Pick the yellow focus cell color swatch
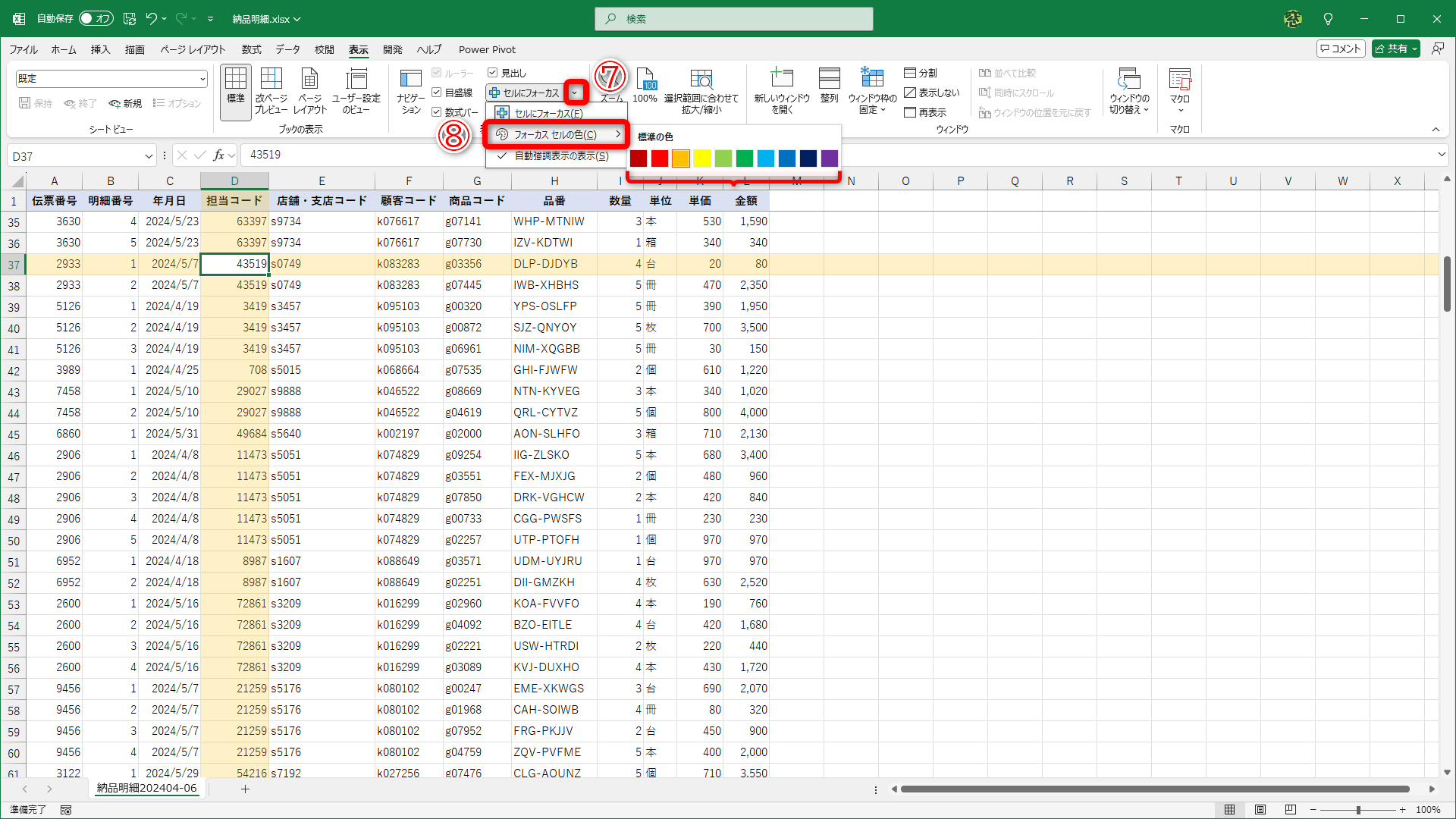Screen dimensions: 1456x819 pyautogui.click(x=702, y=158)
